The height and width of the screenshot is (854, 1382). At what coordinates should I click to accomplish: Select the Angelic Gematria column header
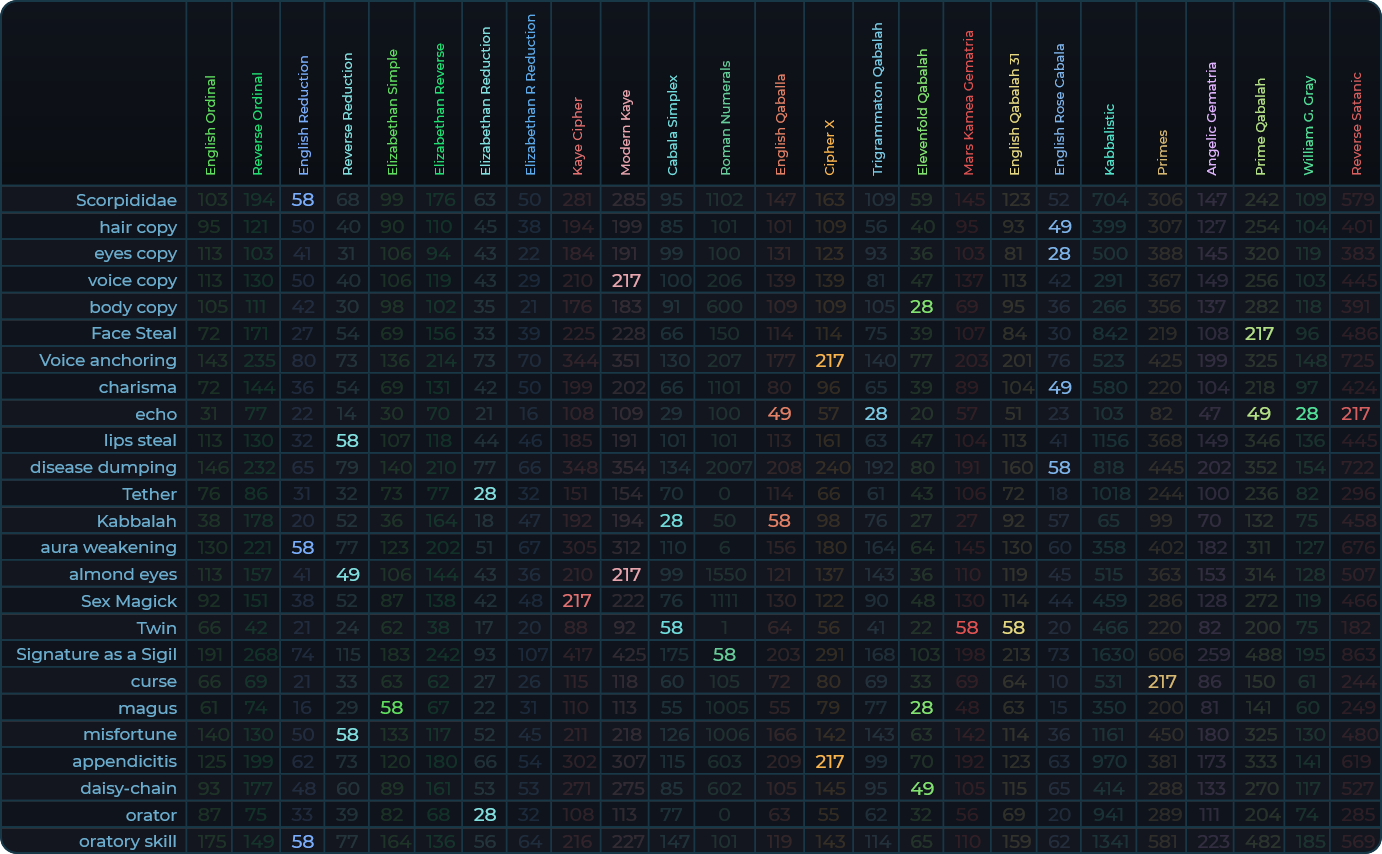[1211, 119]
